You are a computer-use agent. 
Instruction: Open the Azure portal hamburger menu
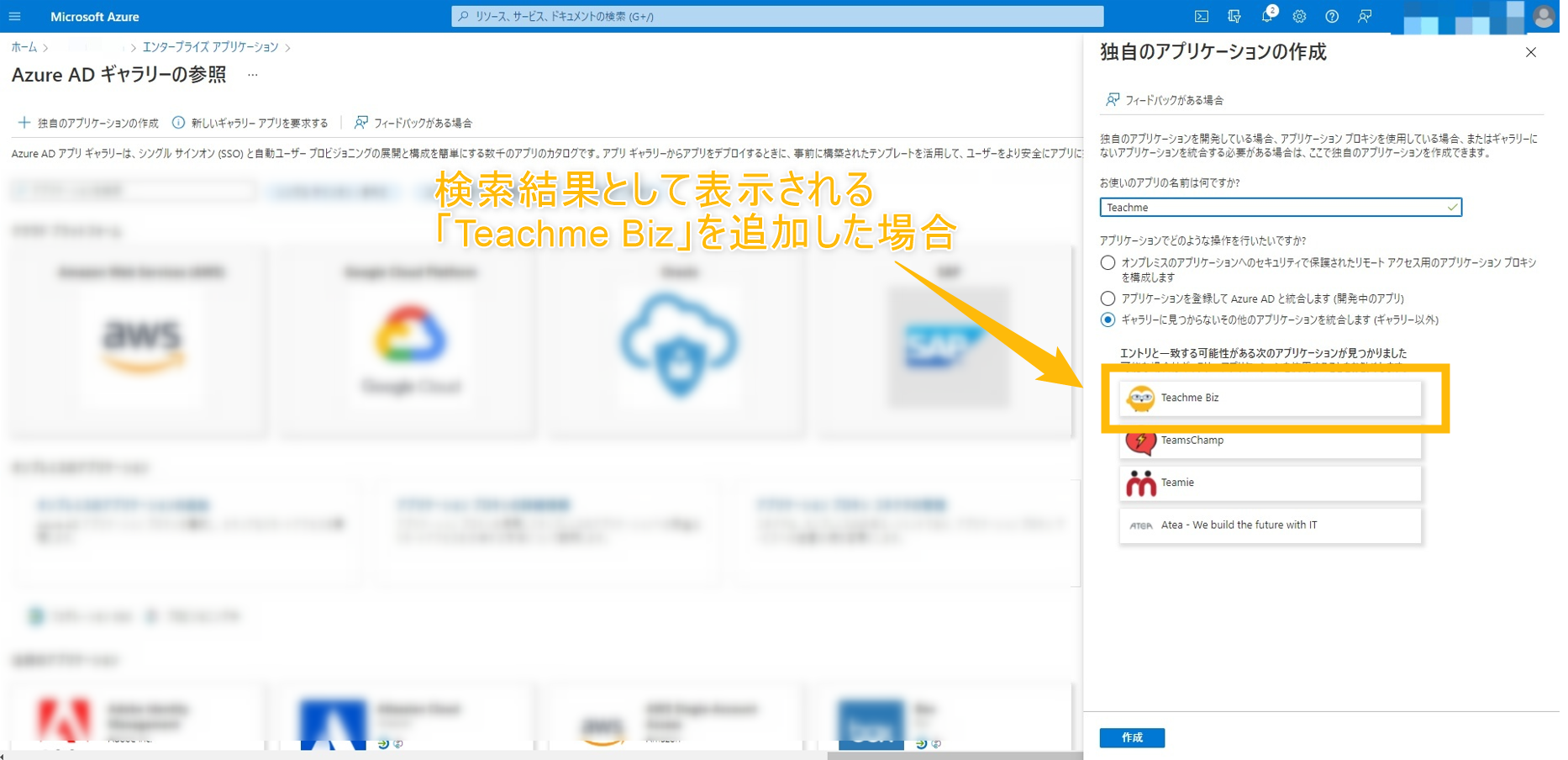[x=14, y=16]
